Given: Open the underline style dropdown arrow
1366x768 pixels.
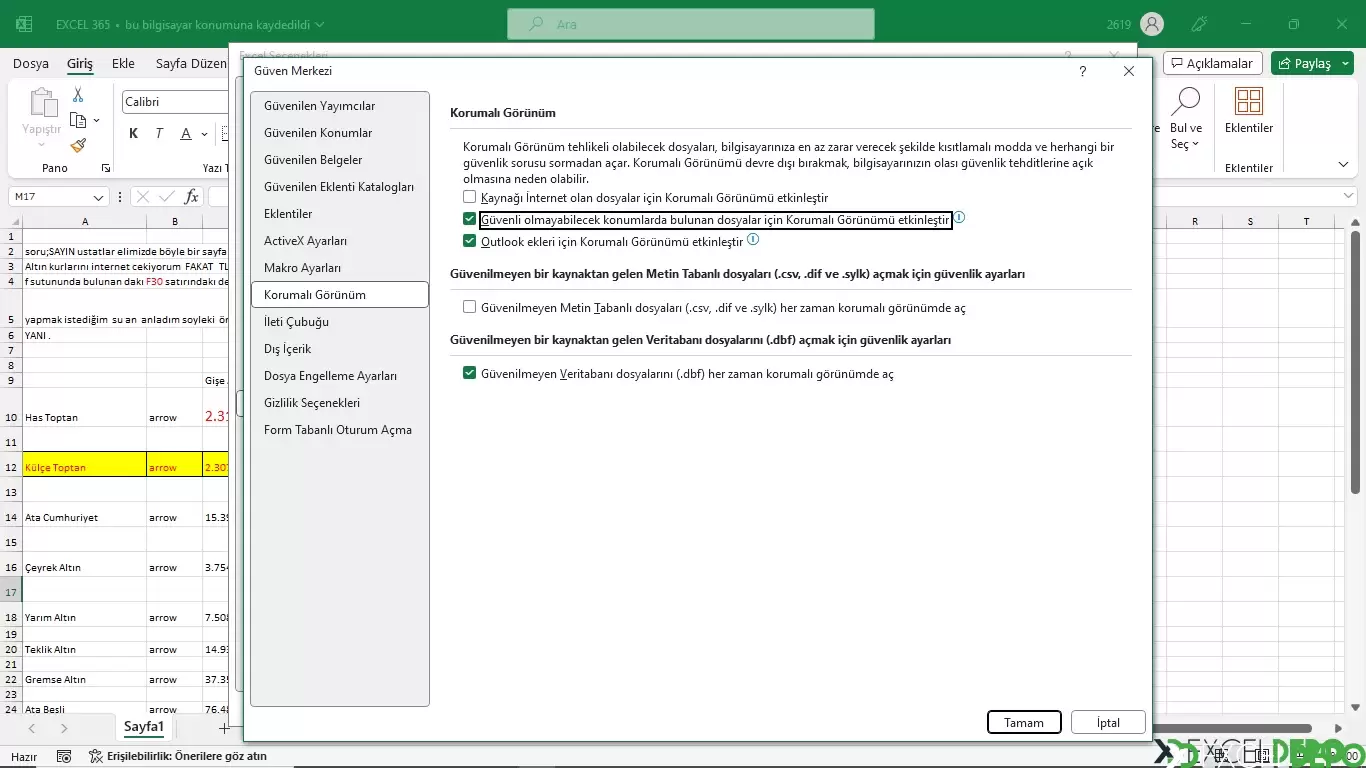Looking at the screenshot, I should (x=204, y=134).
